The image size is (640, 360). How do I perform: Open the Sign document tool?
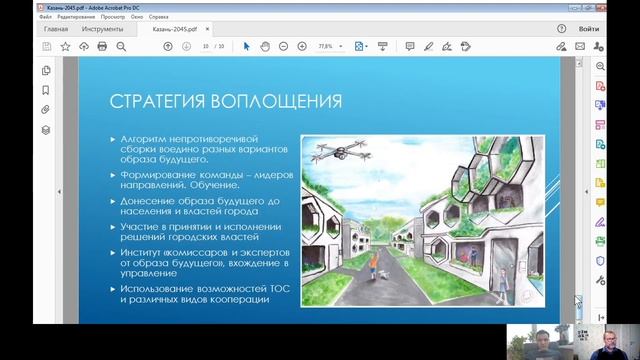pyautogui.click(x=447, y=47)
